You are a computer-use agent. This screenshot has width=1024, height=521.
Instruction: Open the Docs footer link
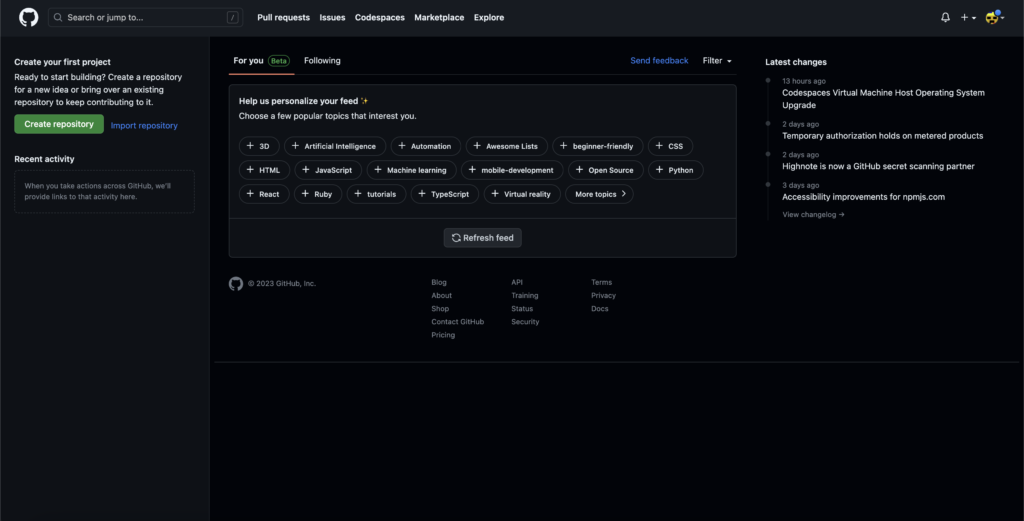point(600,308)
